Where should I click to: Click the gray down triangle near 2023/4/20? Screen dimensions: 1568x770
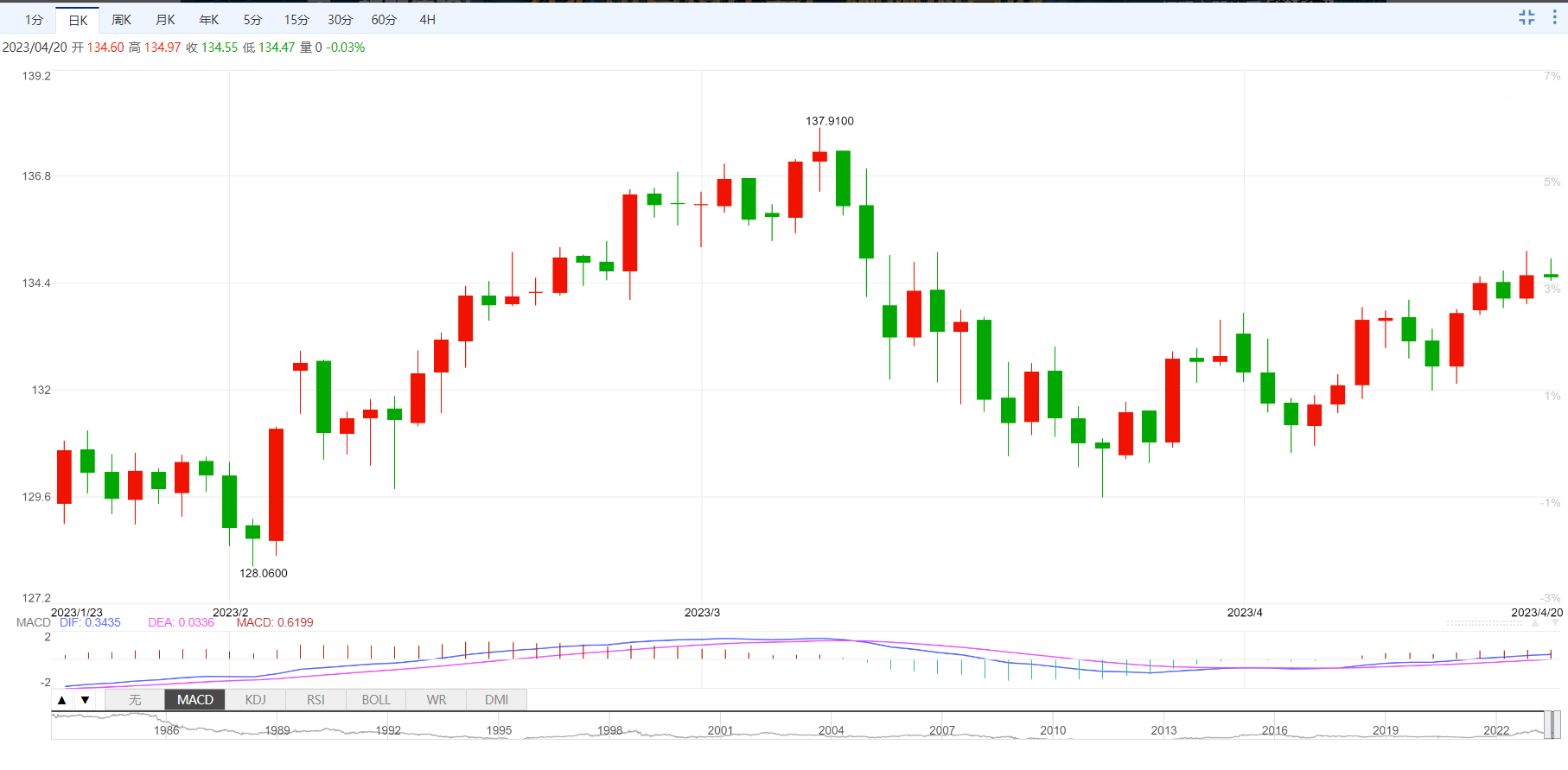pos(1555,623)
